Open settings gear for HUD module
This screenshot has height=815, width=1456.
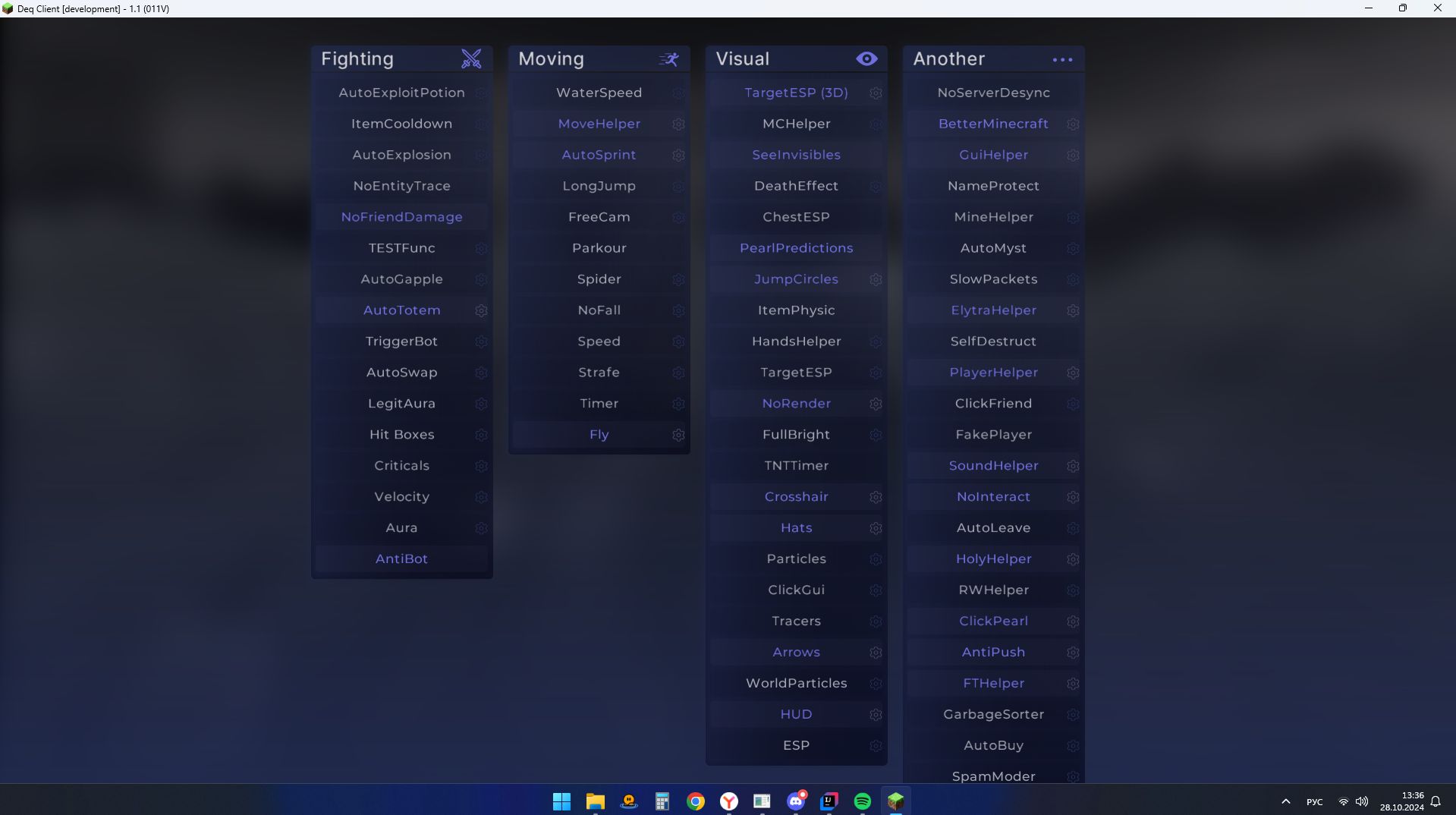click(876, 715)
